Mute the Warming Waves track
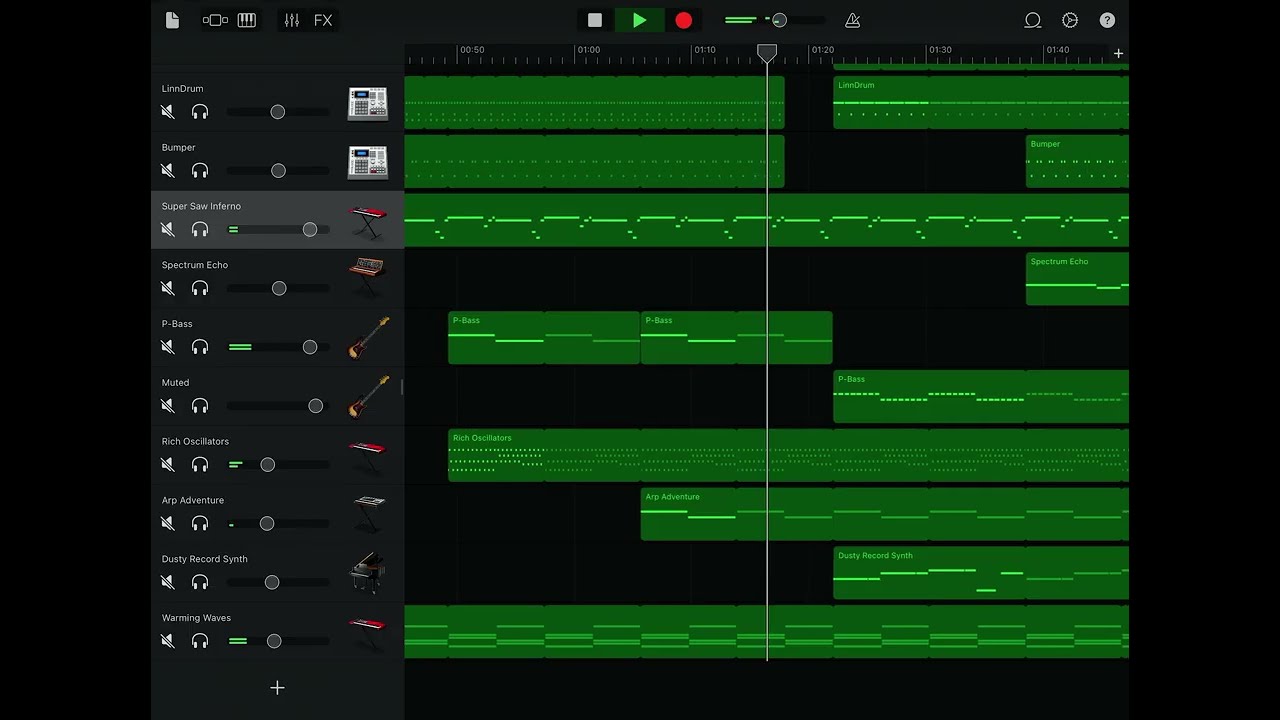Viewport: 1280px width, 720px height. click(x=168, y=641)
